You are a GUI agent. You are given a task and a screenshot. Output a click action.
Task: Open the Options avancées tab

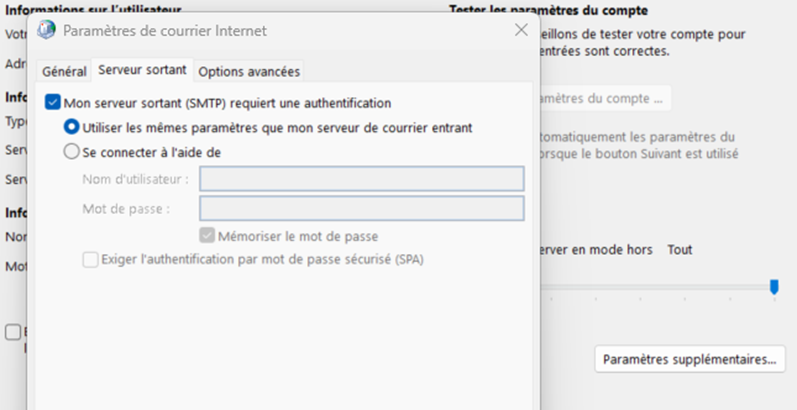(249, 71)
